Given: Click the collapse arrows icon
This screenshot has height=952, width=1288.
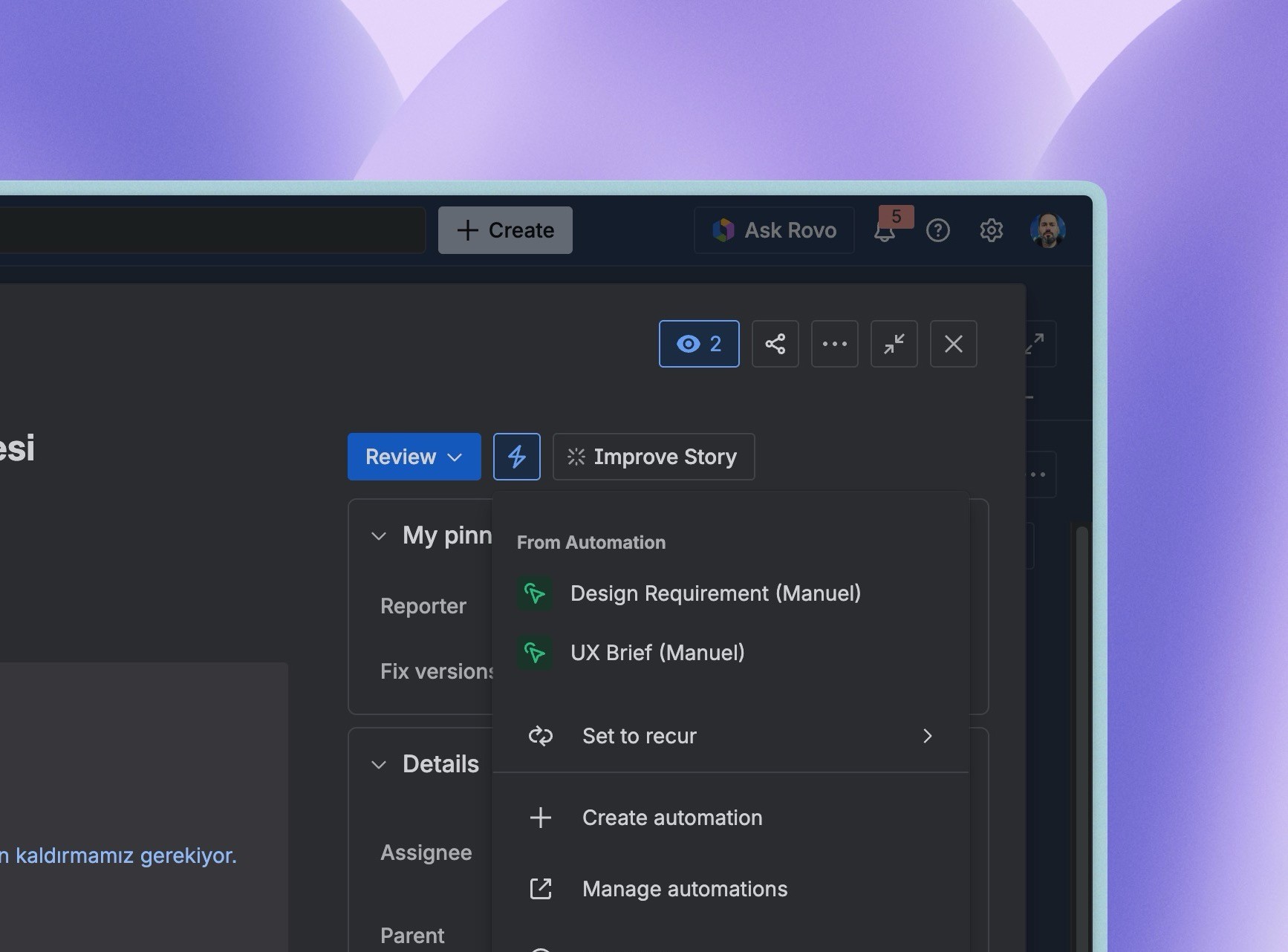Looking at the screenshot, I should pyautogui.click(x=894, y=344).
